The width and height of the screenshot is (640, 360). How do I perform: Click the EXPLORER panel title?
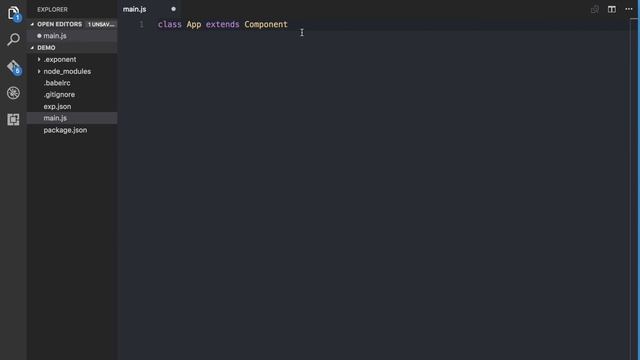click(x=52, y=9)
